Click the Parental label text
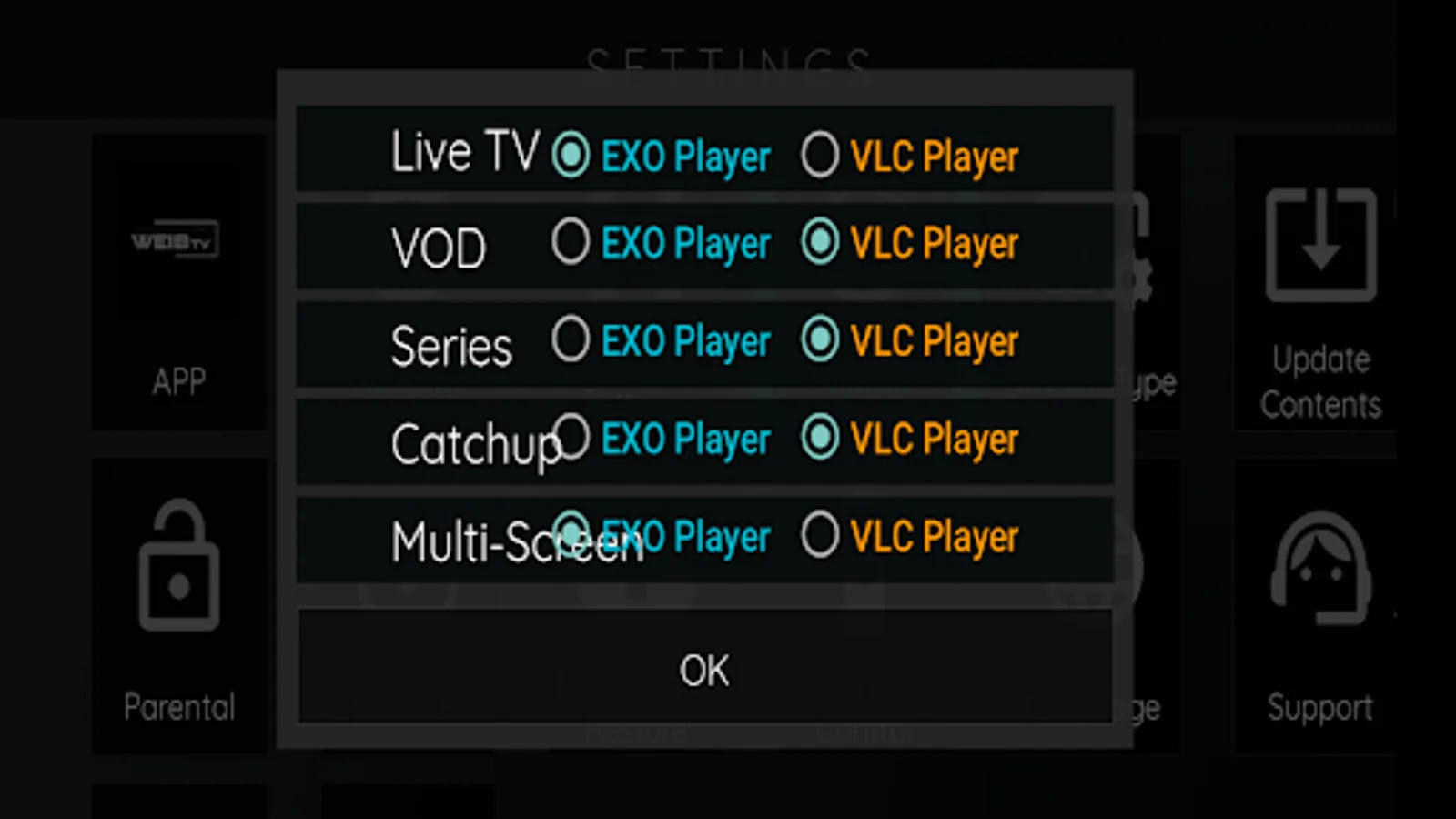The image size is (1456, 819). (x=179, y=707)
